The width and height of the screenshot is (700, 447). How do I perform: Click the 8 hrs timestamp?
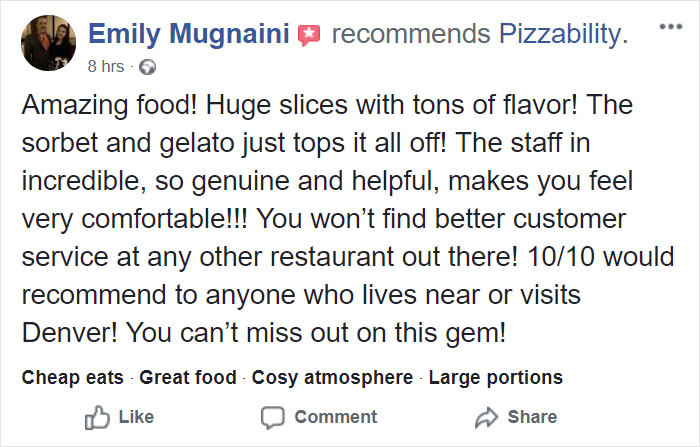pos(106,67)
